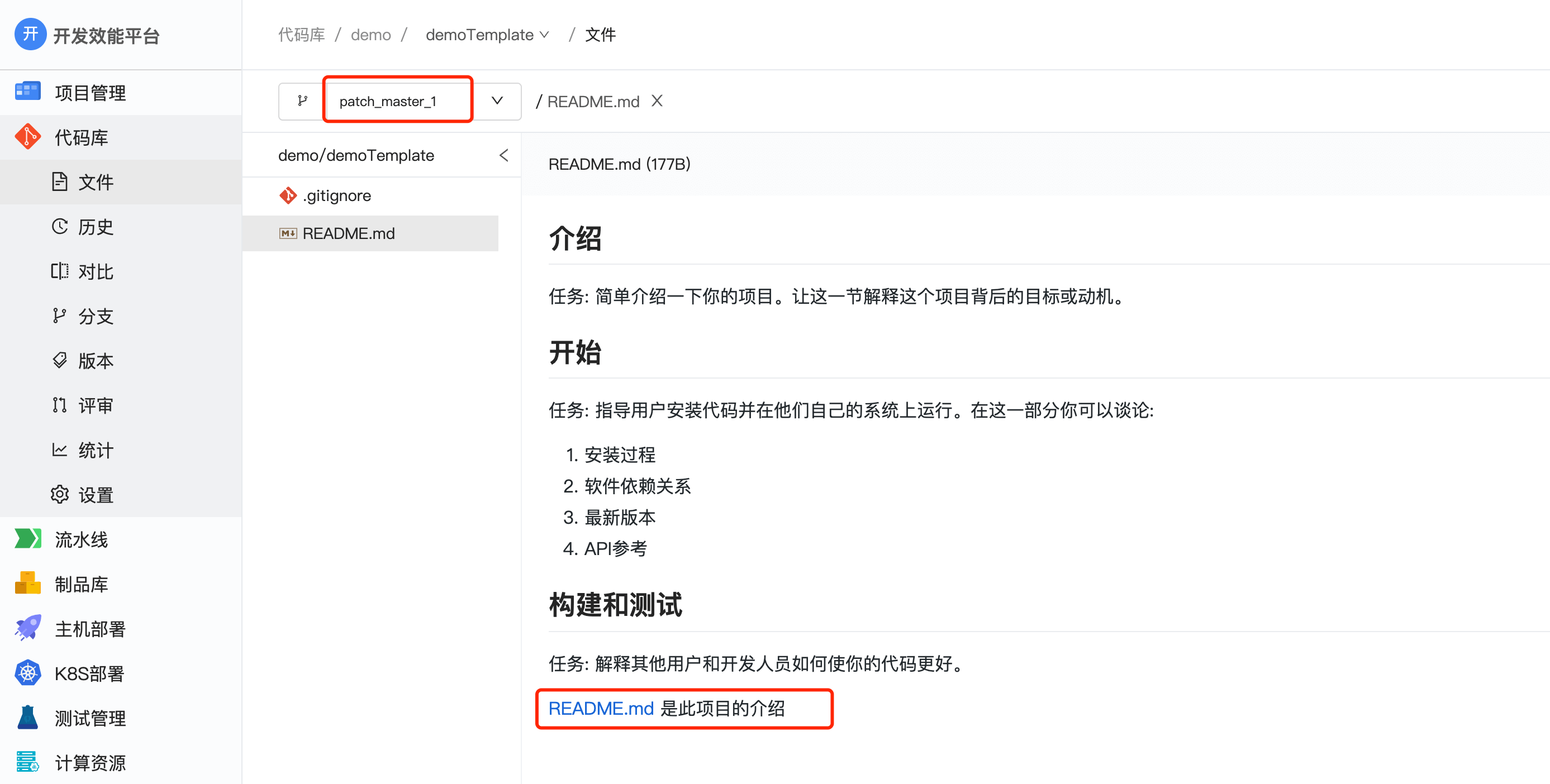This screenshot has height=784, width=1550.
Task: Select README.md in the file tree
Action: click(x=349, y=233)
